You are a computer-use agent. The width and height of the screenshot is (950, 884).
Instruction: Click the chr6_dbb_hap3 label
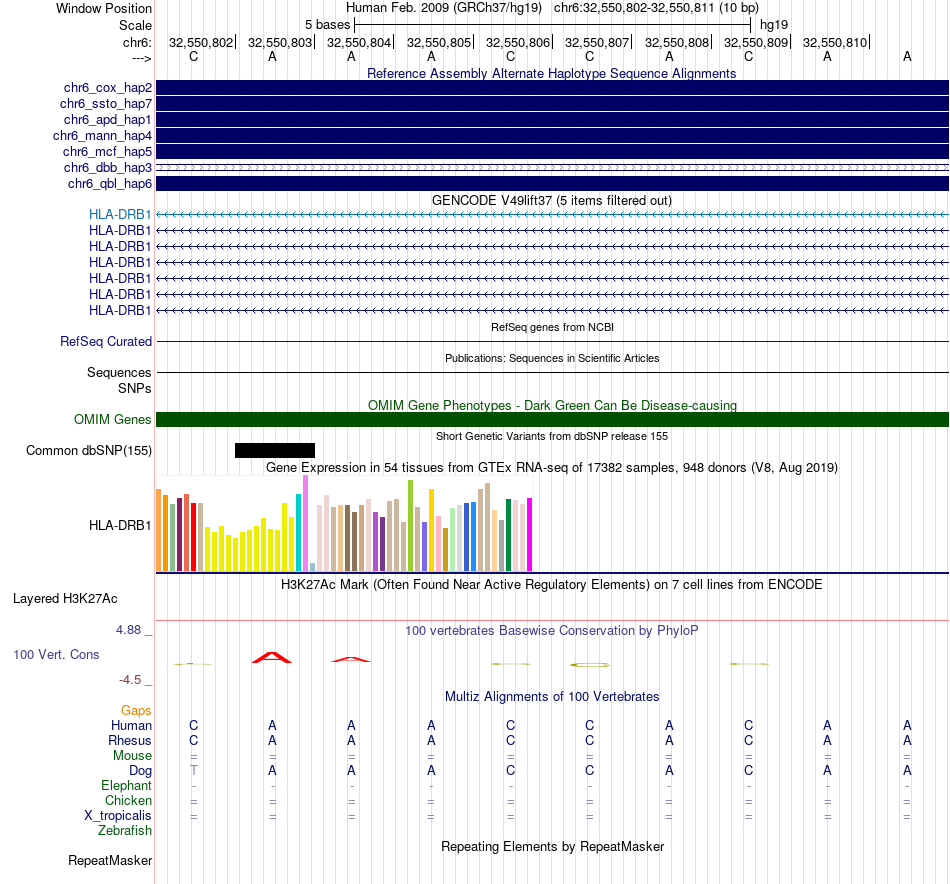click(x=108, y=167)
